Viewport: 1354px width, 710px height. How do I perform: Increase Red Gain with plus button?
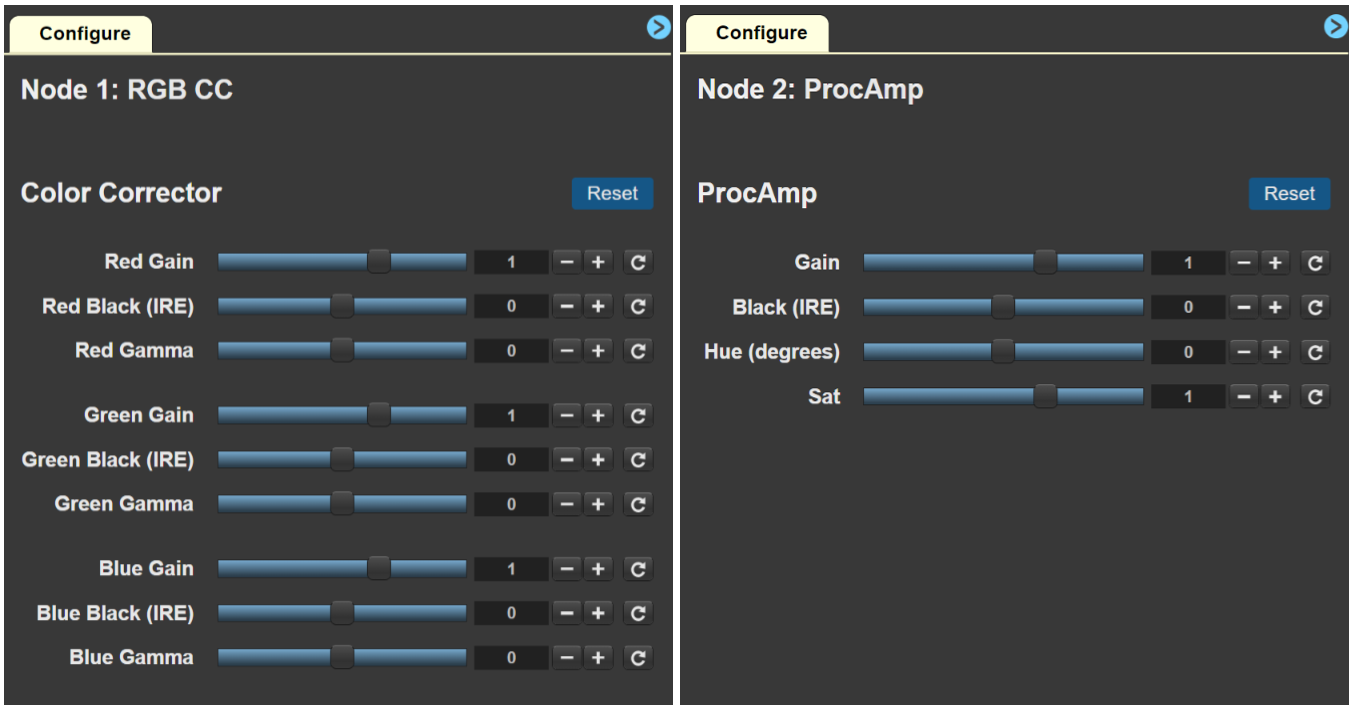point(598,262)
